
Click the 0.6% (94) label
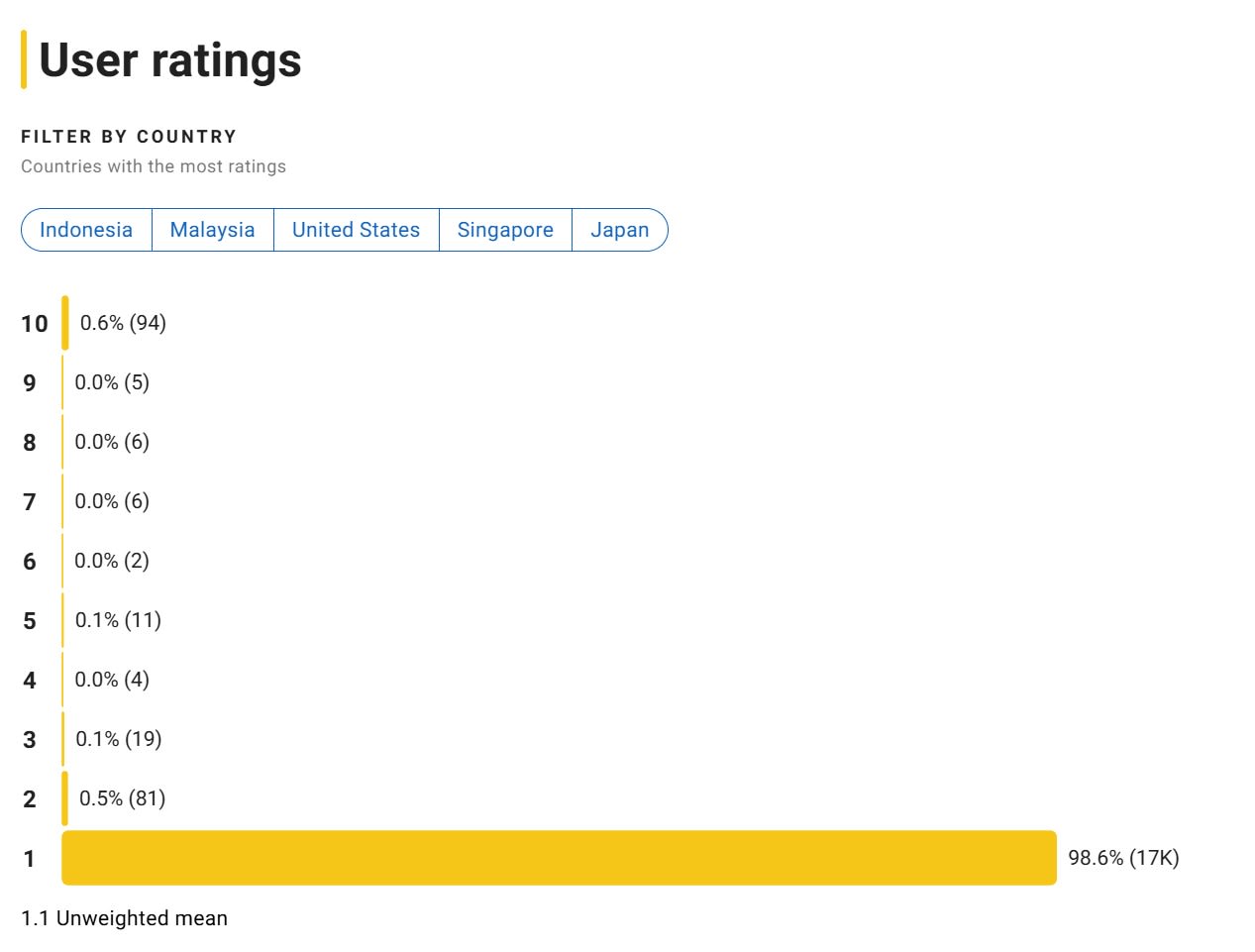point(123,323)
